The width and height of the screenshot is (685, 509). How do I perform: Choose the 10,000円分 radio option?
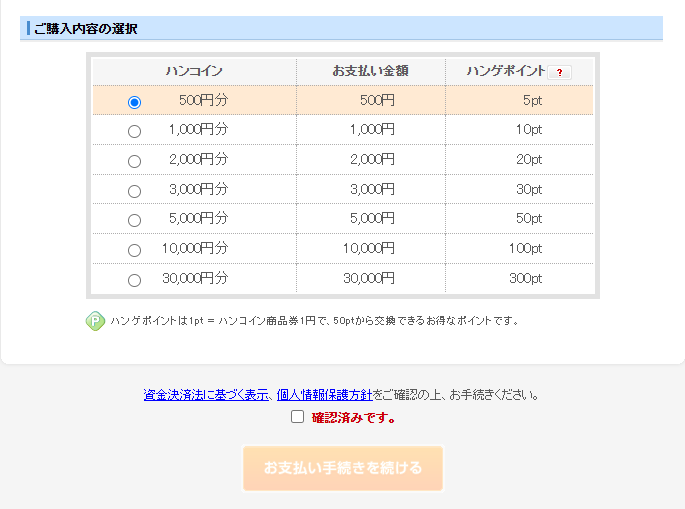135,250
